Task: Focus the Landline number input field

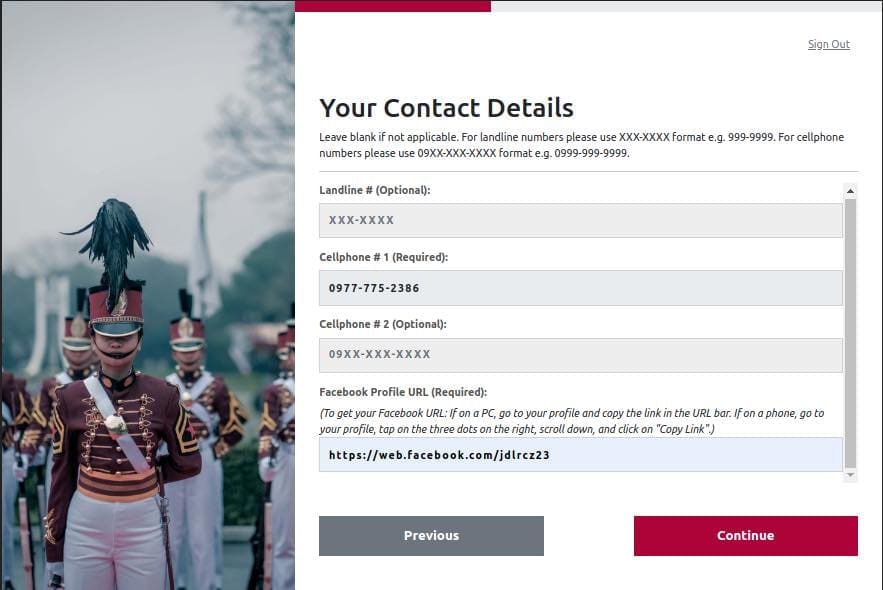Action: pyautogui.click(x=580, y=220)
